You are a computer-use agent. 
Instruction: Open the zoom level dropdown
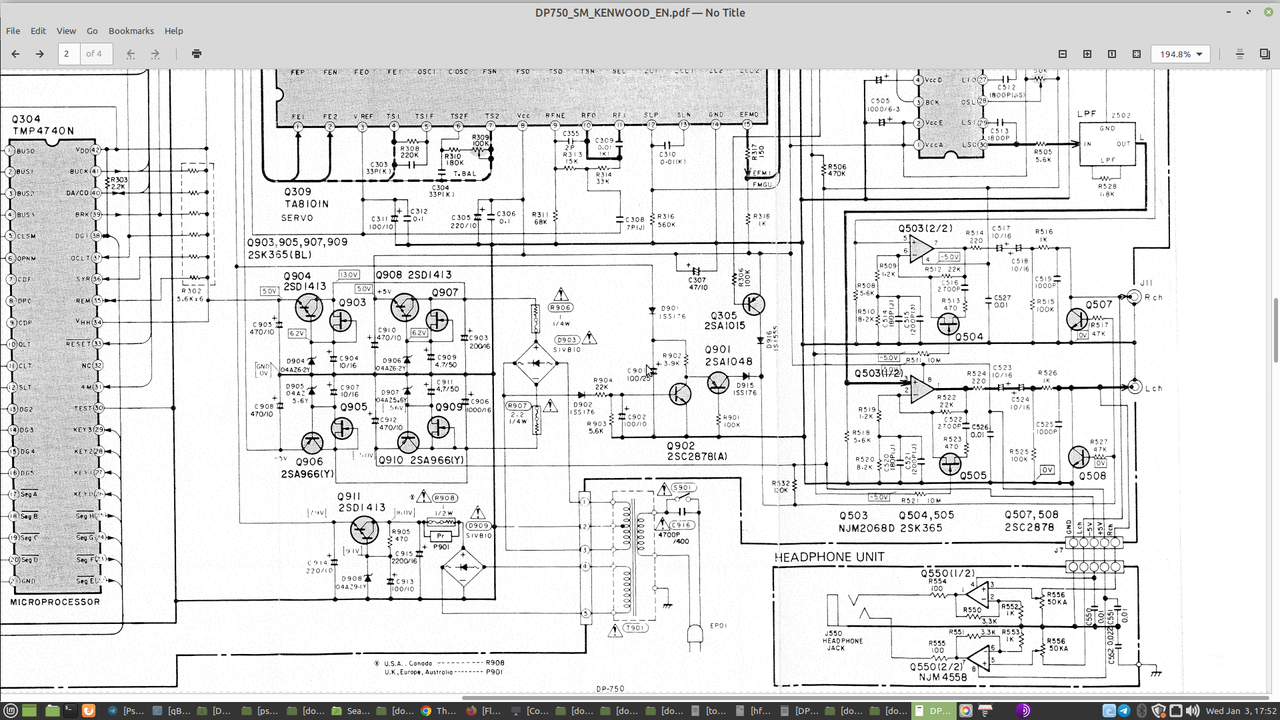1182,53
